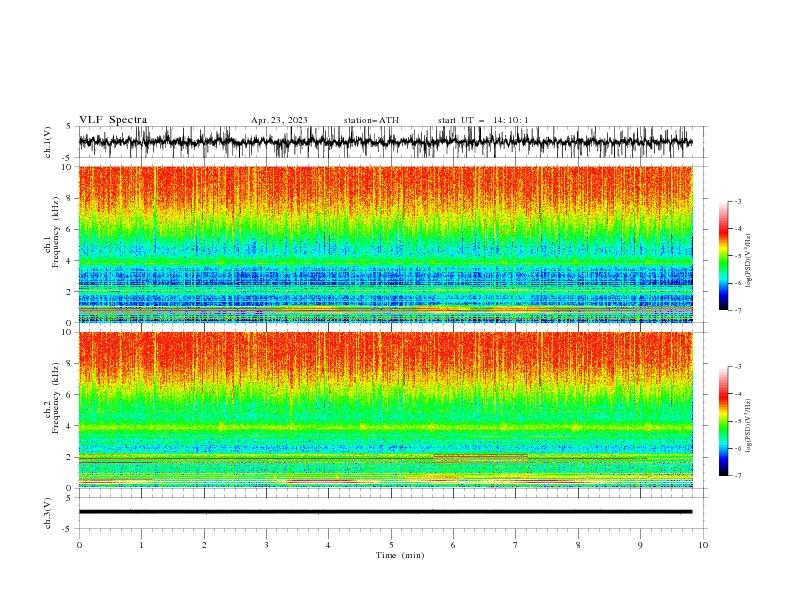Click the ch.1 waveform trace at top

tap(385, 142)
